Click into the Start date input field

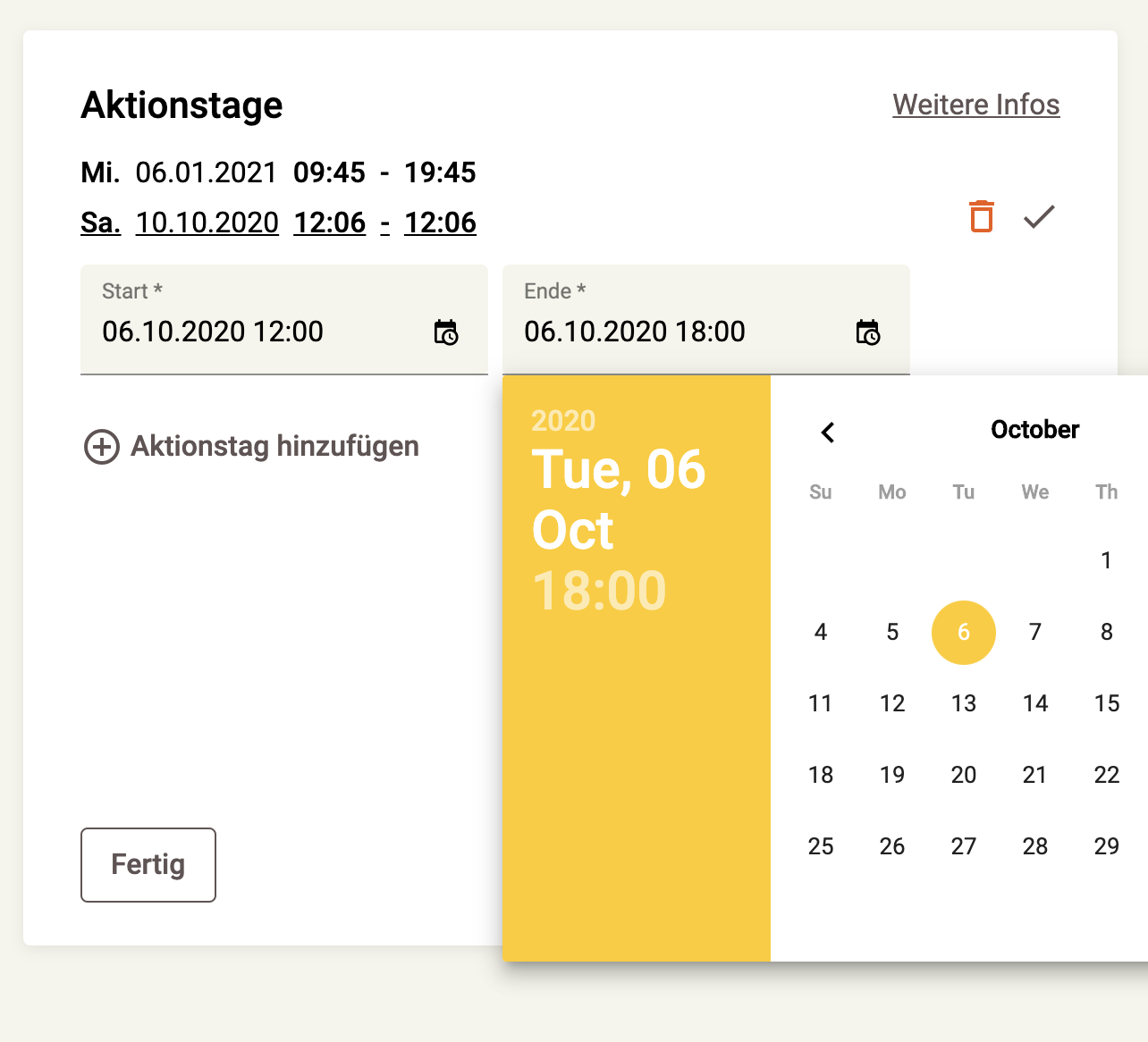pyautogui.click(x=284, y=320)
